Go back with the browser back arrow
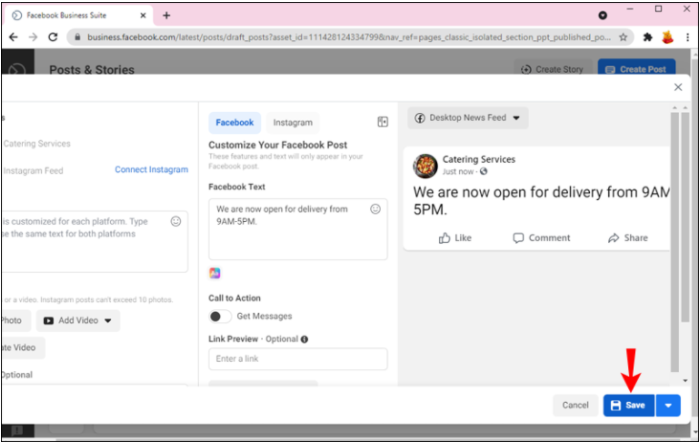Image resolution: width=699 pixels, height=446 pixels. 13,37
